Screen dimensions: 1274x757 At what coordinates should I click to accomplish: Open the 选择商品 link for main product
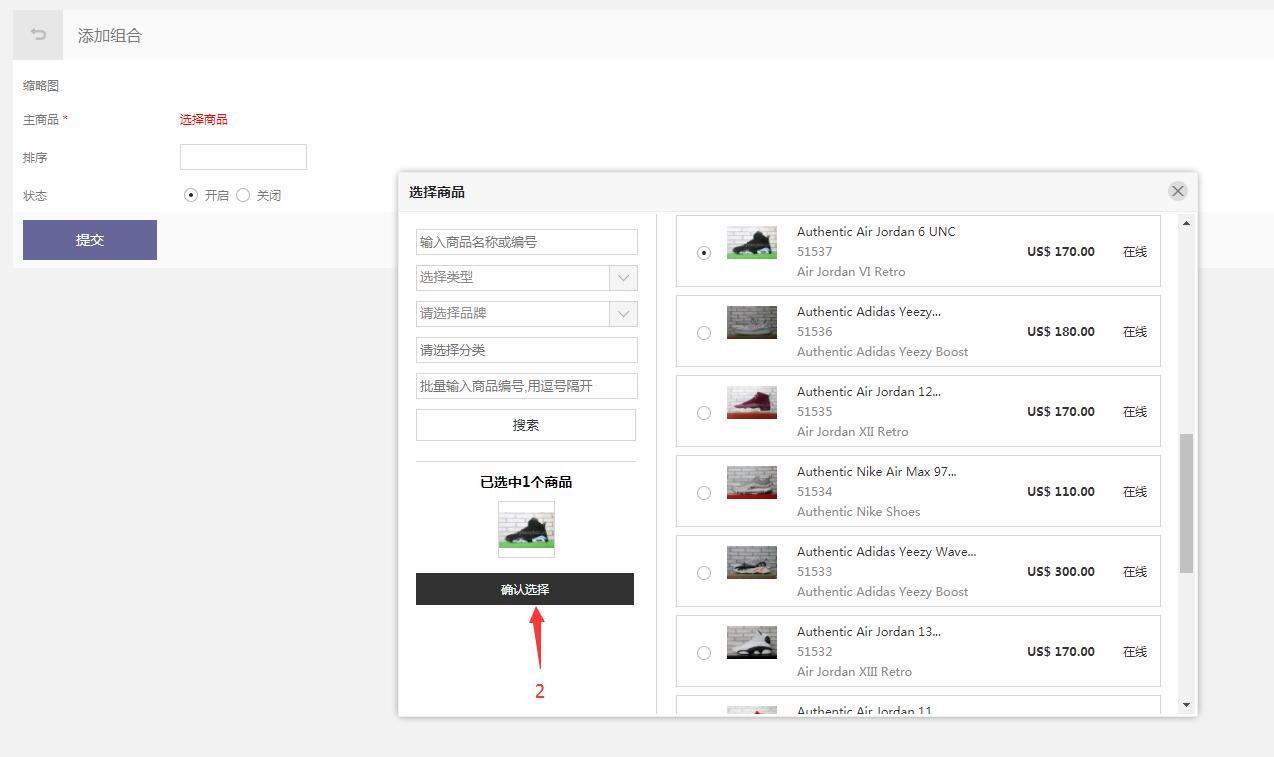pyautogui.click(x=204, y=119)
